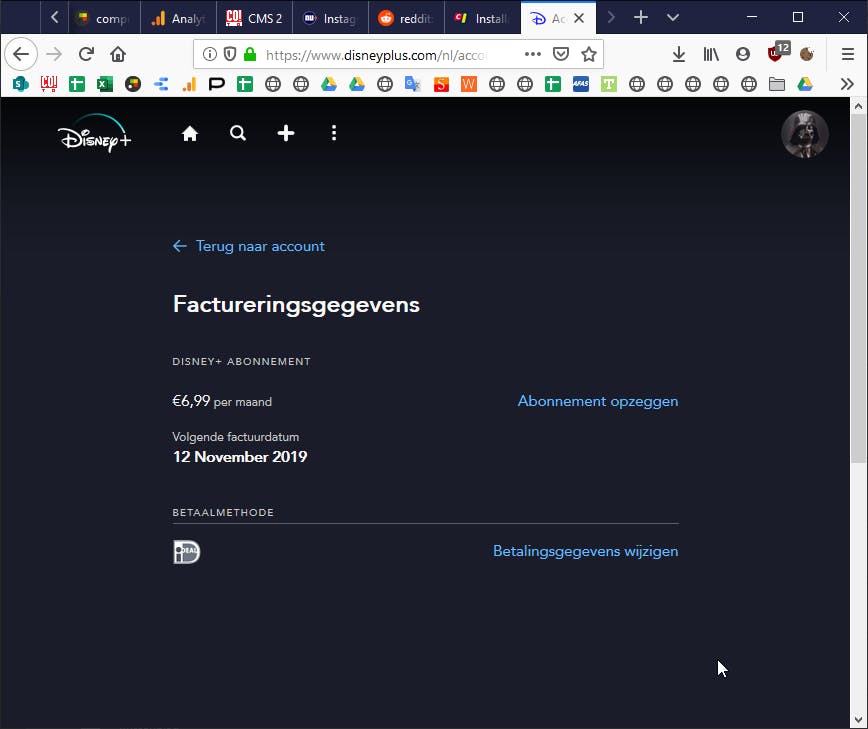
Task: Click the green padlock connection icon
Action: (250, 54)
